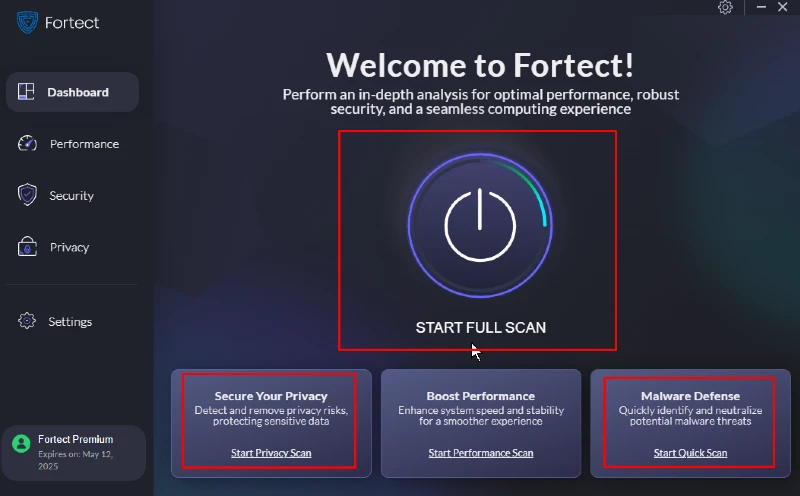This screenshot has height=496, width=800.
Task: Select the Secure Your Privacy card title
Action: click(271, 396)
